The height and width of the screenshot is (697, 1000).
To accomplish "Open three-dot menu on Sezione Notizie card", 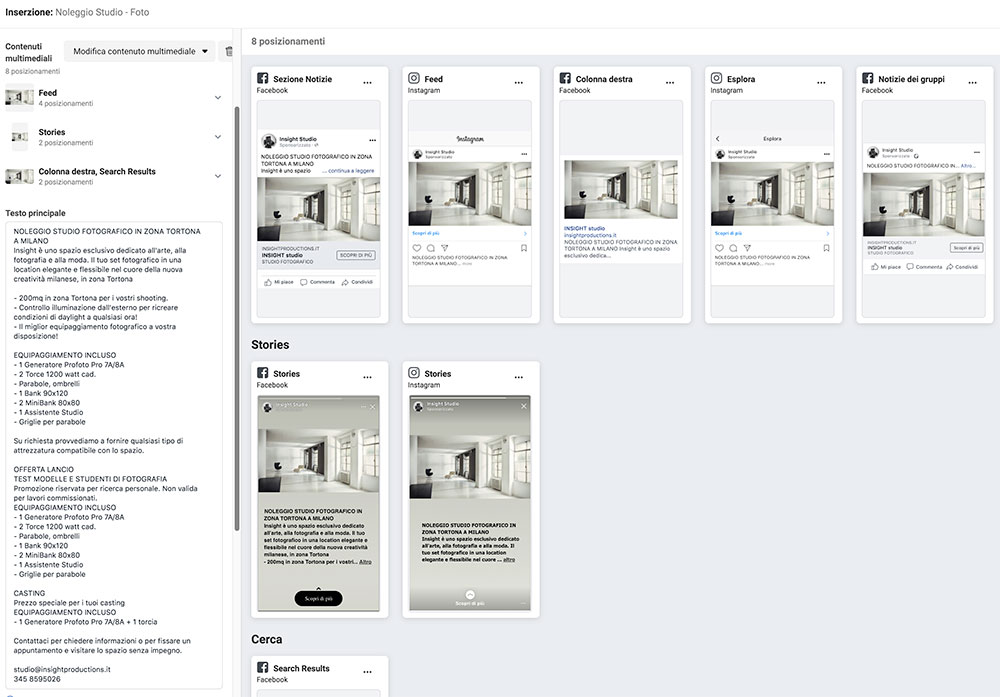I will [x=368, y=82].
